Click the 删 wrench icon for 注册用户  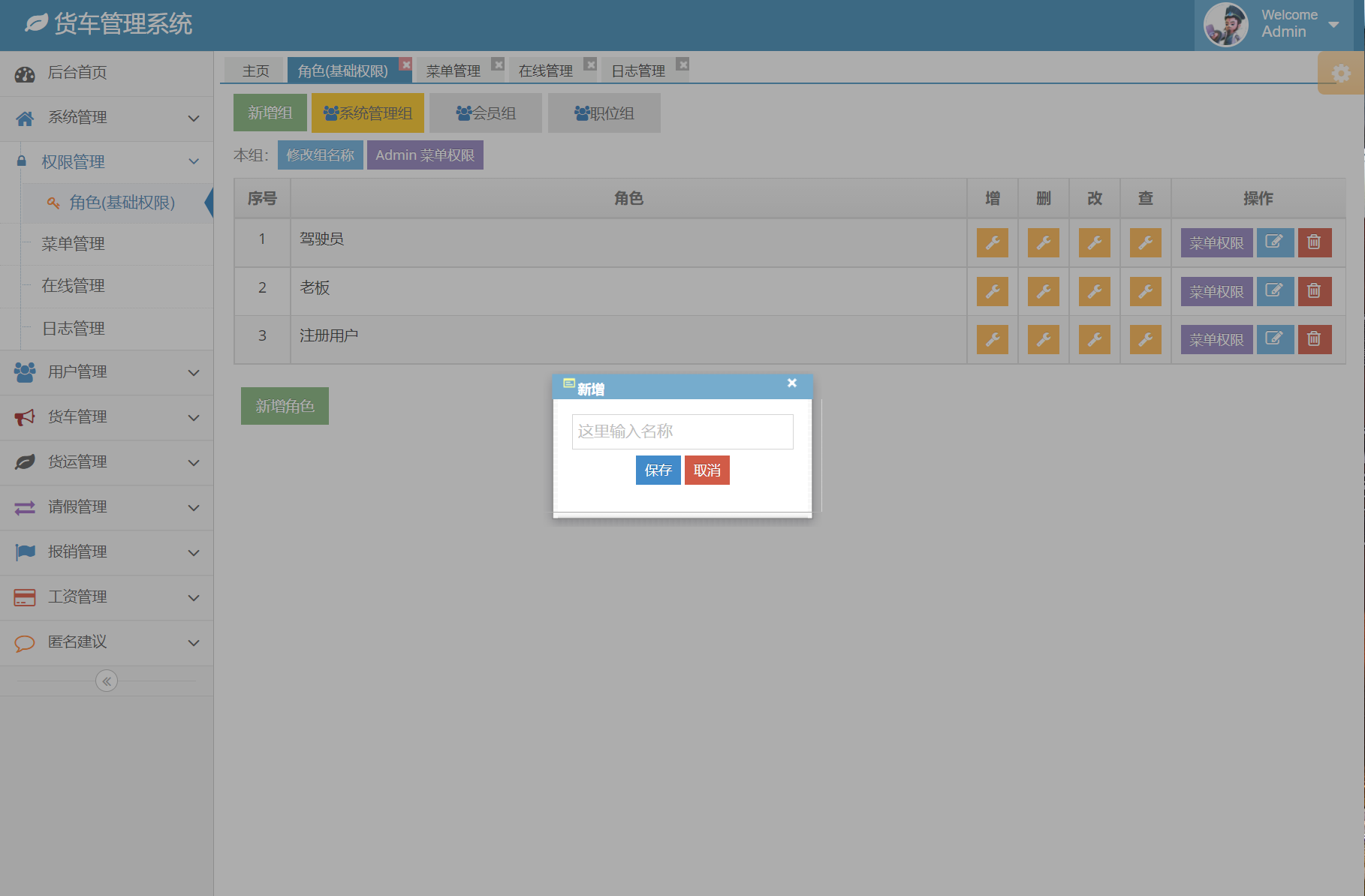tap(1043, 339)
